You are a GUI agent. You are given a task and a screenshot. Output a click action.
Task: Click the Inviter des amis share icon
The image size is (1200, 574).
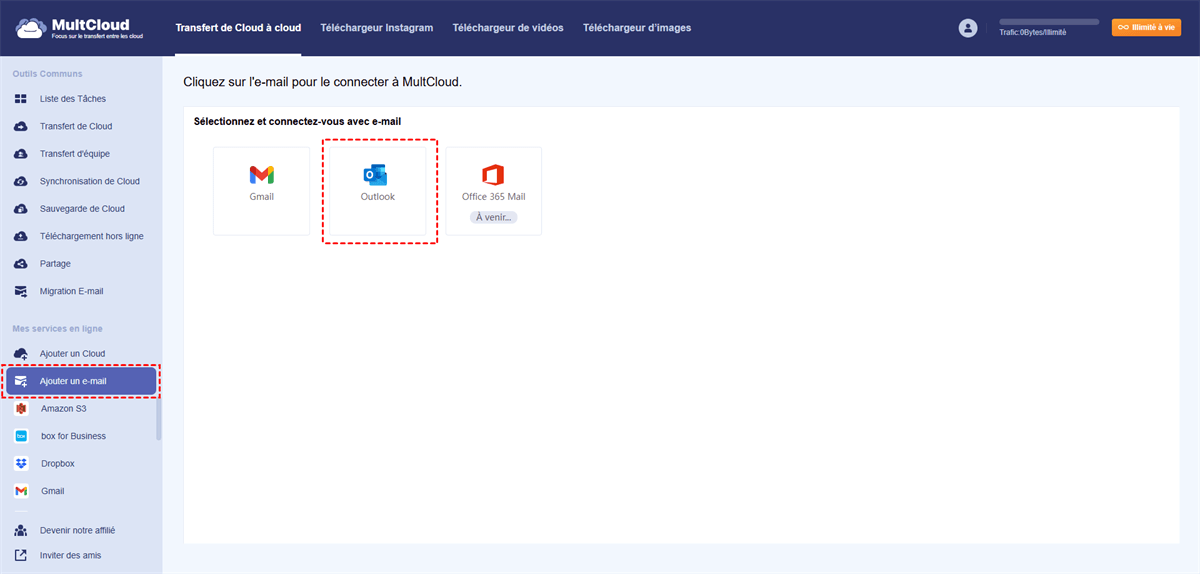click(20, 555)
